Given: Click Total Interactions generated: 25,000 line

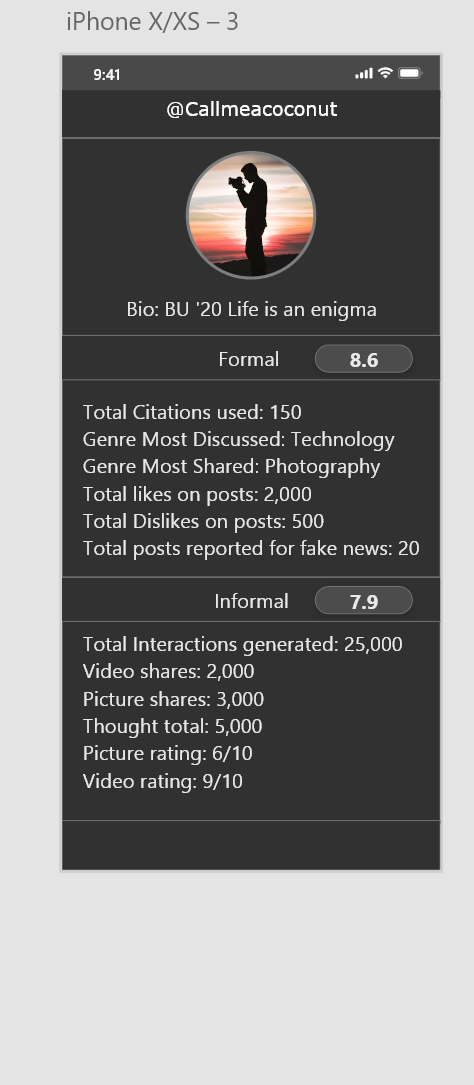Looking at the screenshot, I should pyautogui.click(x=243, y=644).
